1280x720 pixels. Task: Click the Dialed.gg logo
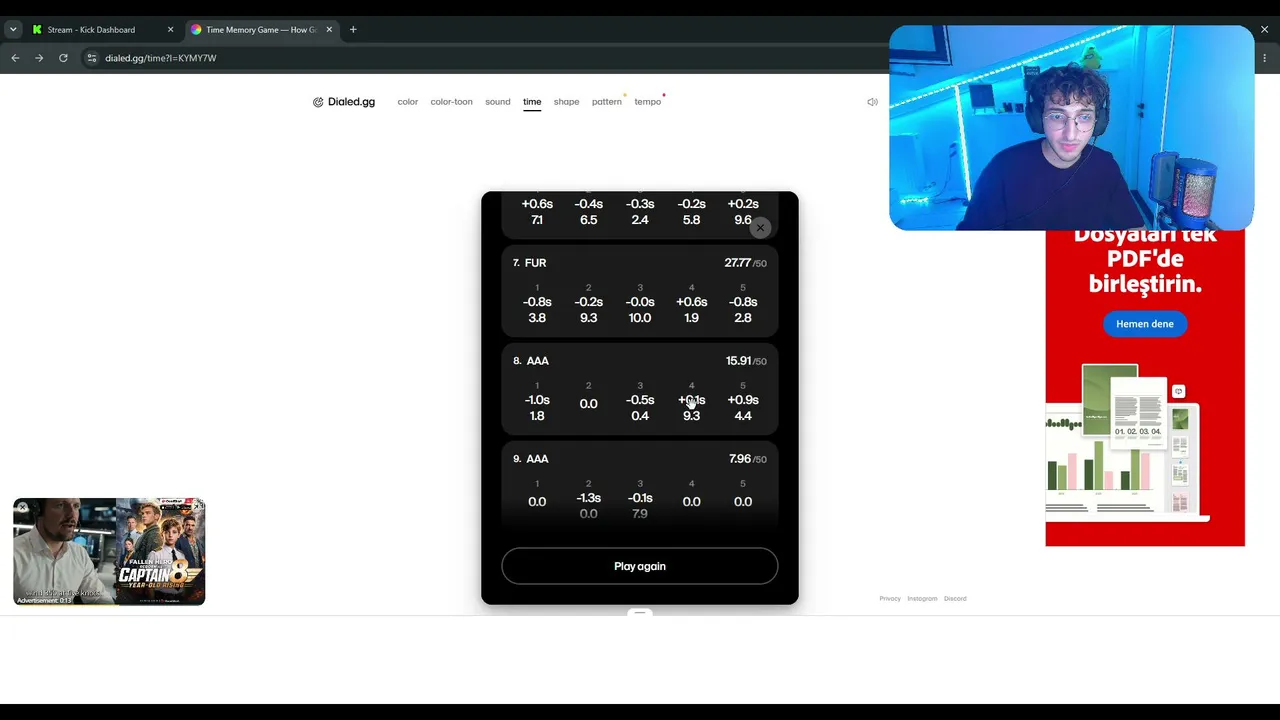point(344,102)
